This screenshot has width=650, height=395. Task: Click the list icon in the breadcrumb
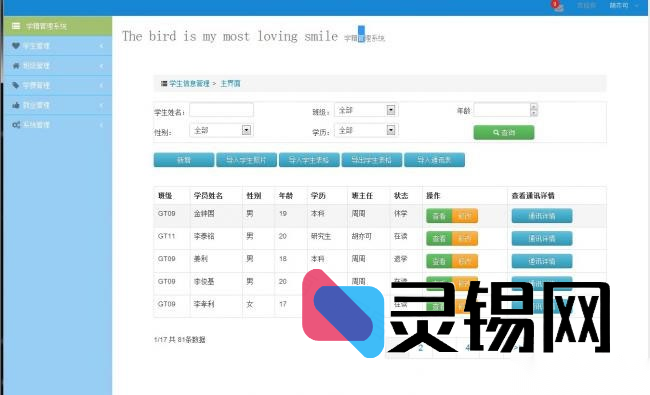[x=164, y=84]
